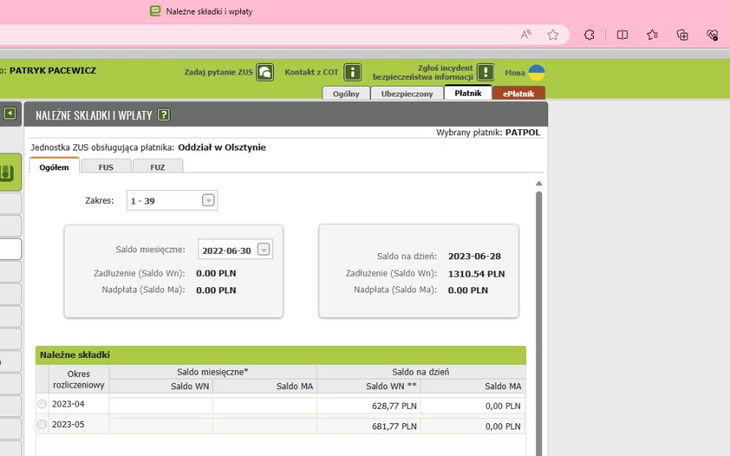The width and height of the screenshot is (730, 456).
Task: Add page to favorites with star icon
Action: coord(553,35)
